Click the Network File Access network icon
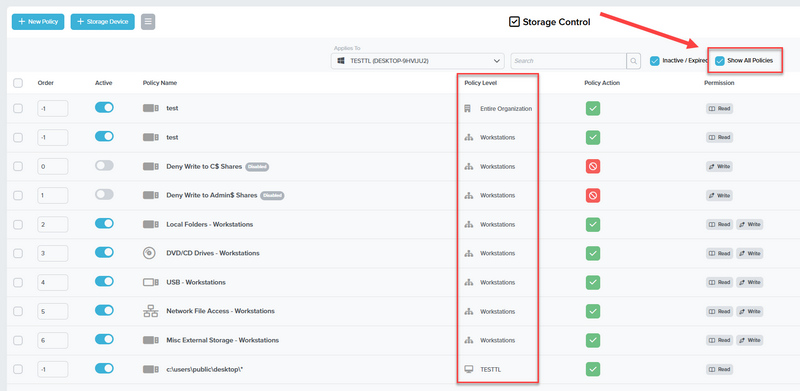Viewport: 800px width, 391px height. tap(151, 311)
